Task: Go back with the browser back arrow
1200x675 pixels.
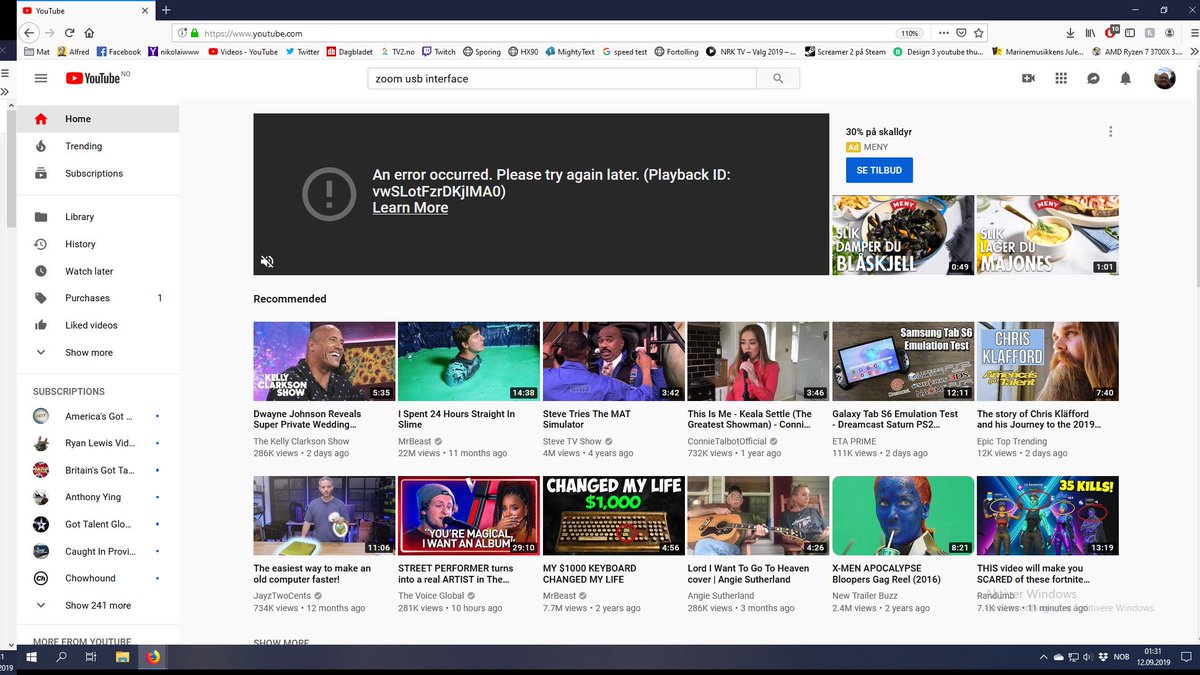Action: tap(27, 33)
